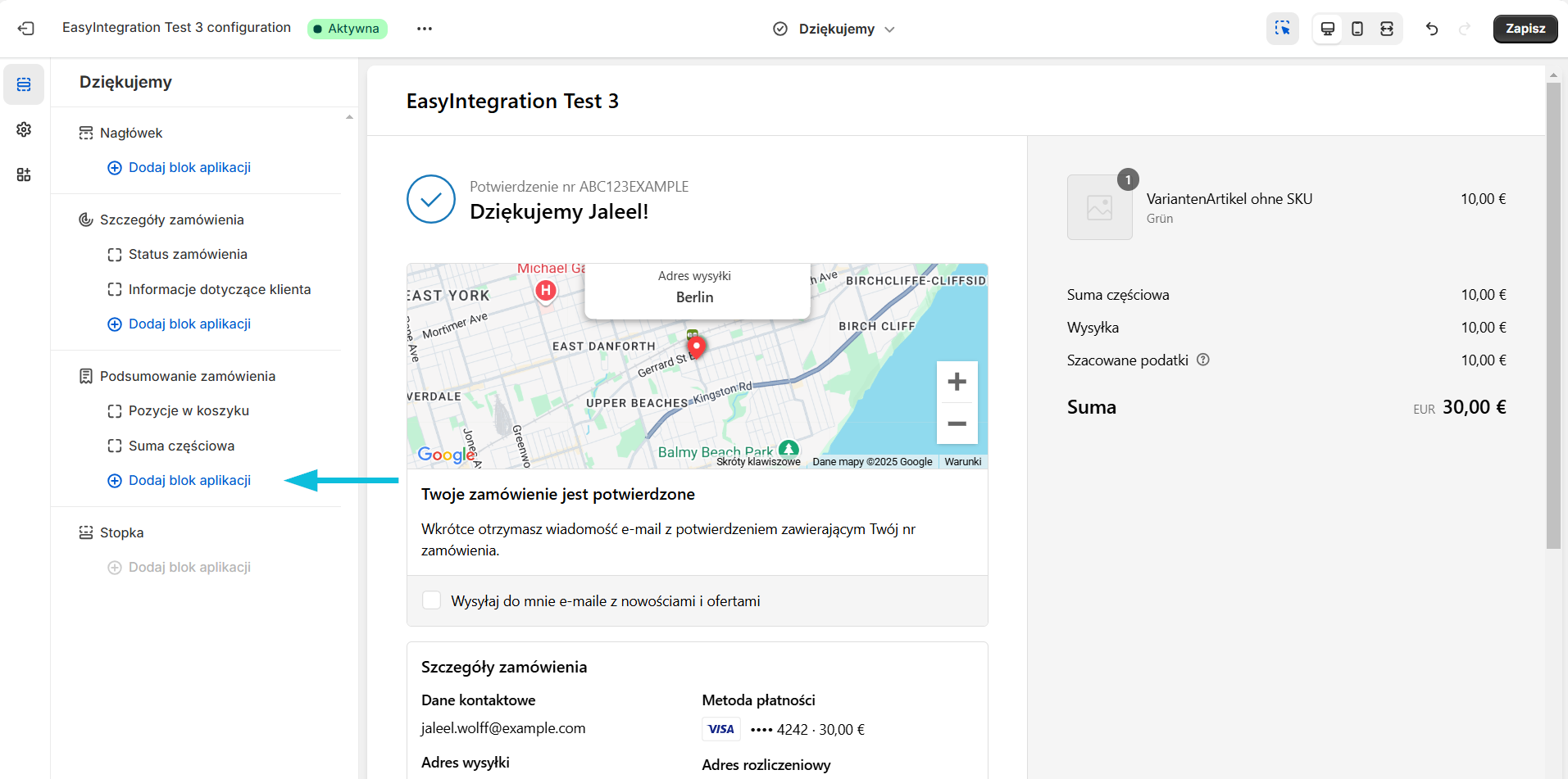Click Dane mapy ©2025 Google text
Image resolution: width=1568 pixels, height=779 pixels.
click(x=872, y=462)
